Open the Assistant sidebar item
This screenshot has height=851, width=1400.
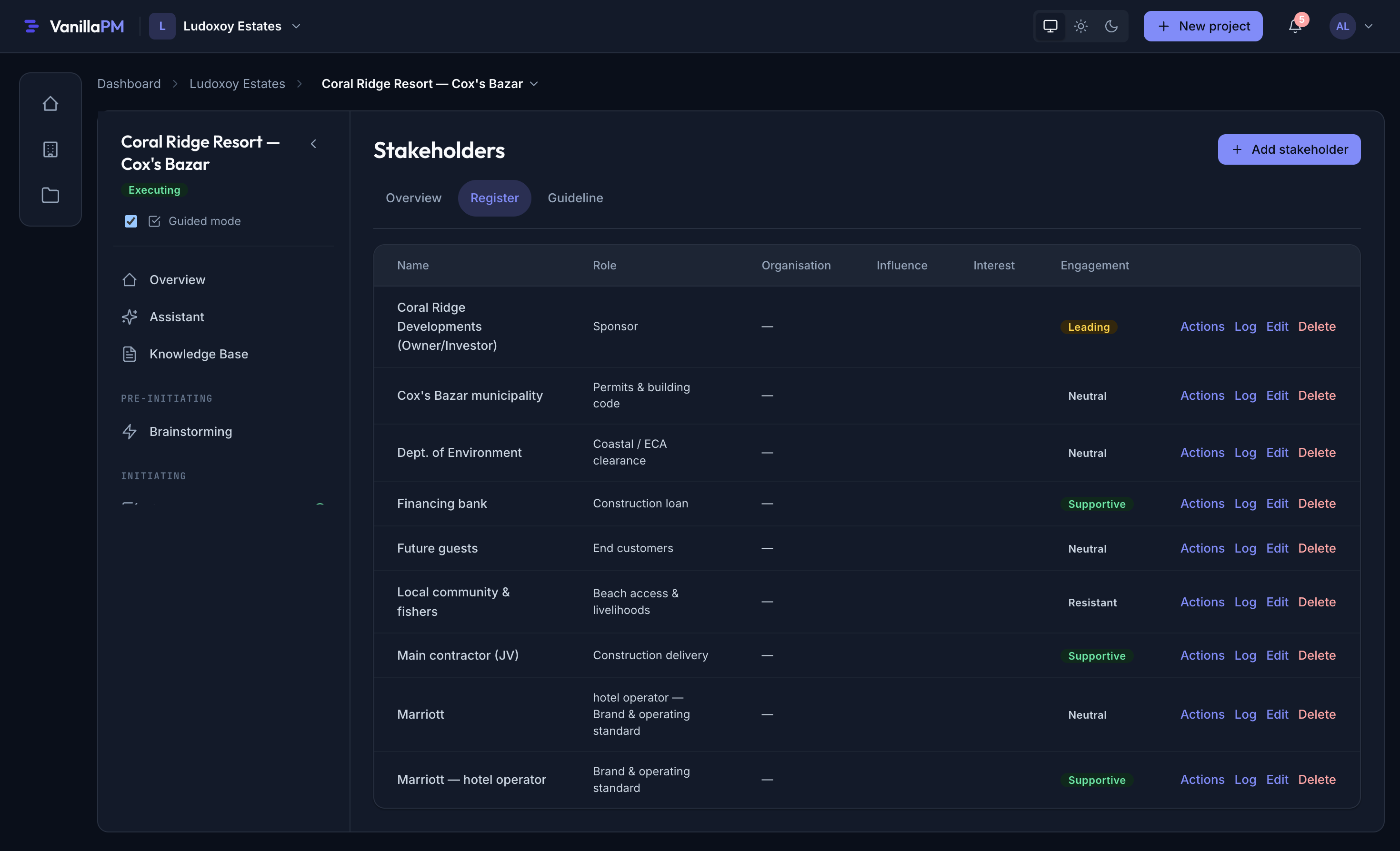pyautogui.click(x=224, y=317)
